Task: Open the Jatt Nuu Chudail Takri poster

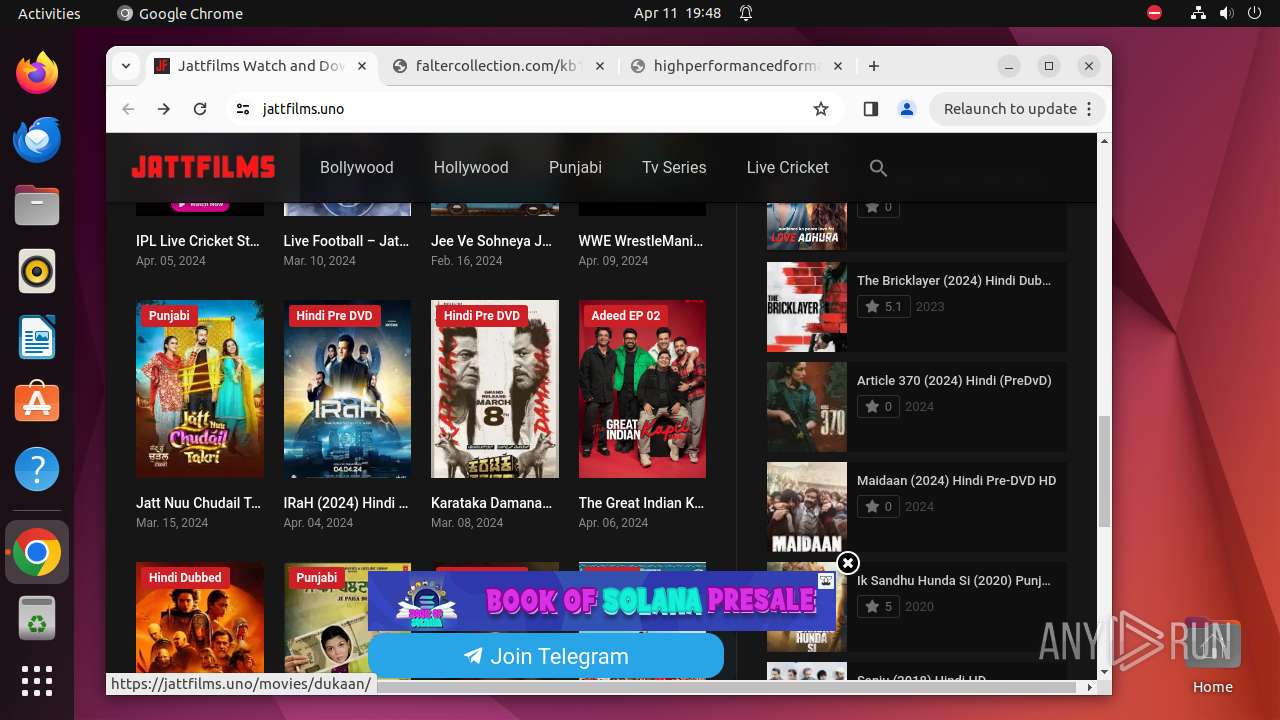Action: (200, 389)
